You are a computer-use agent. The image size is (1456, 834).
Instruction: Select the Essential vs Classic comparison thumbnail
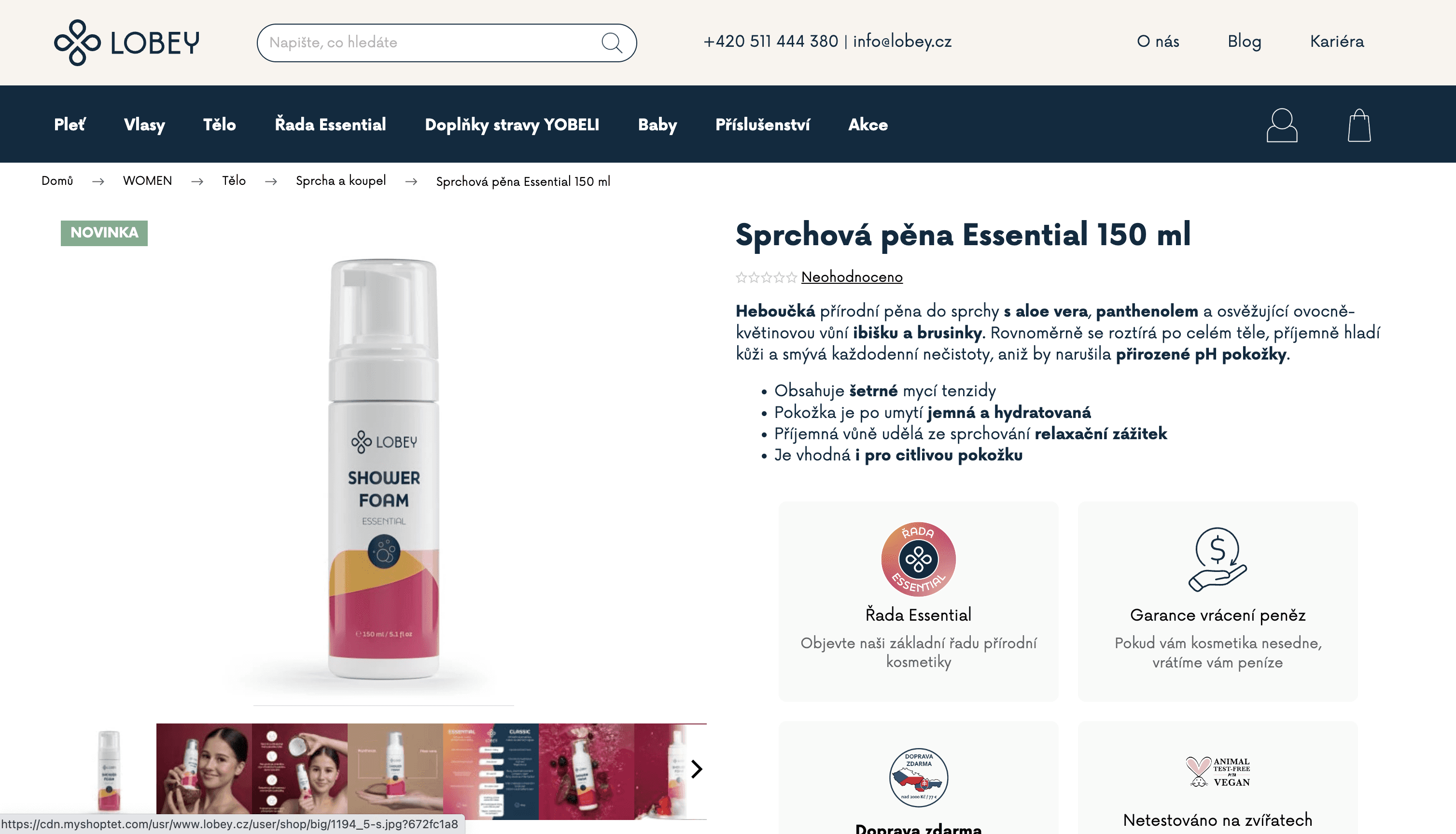[x=491, y=771]
